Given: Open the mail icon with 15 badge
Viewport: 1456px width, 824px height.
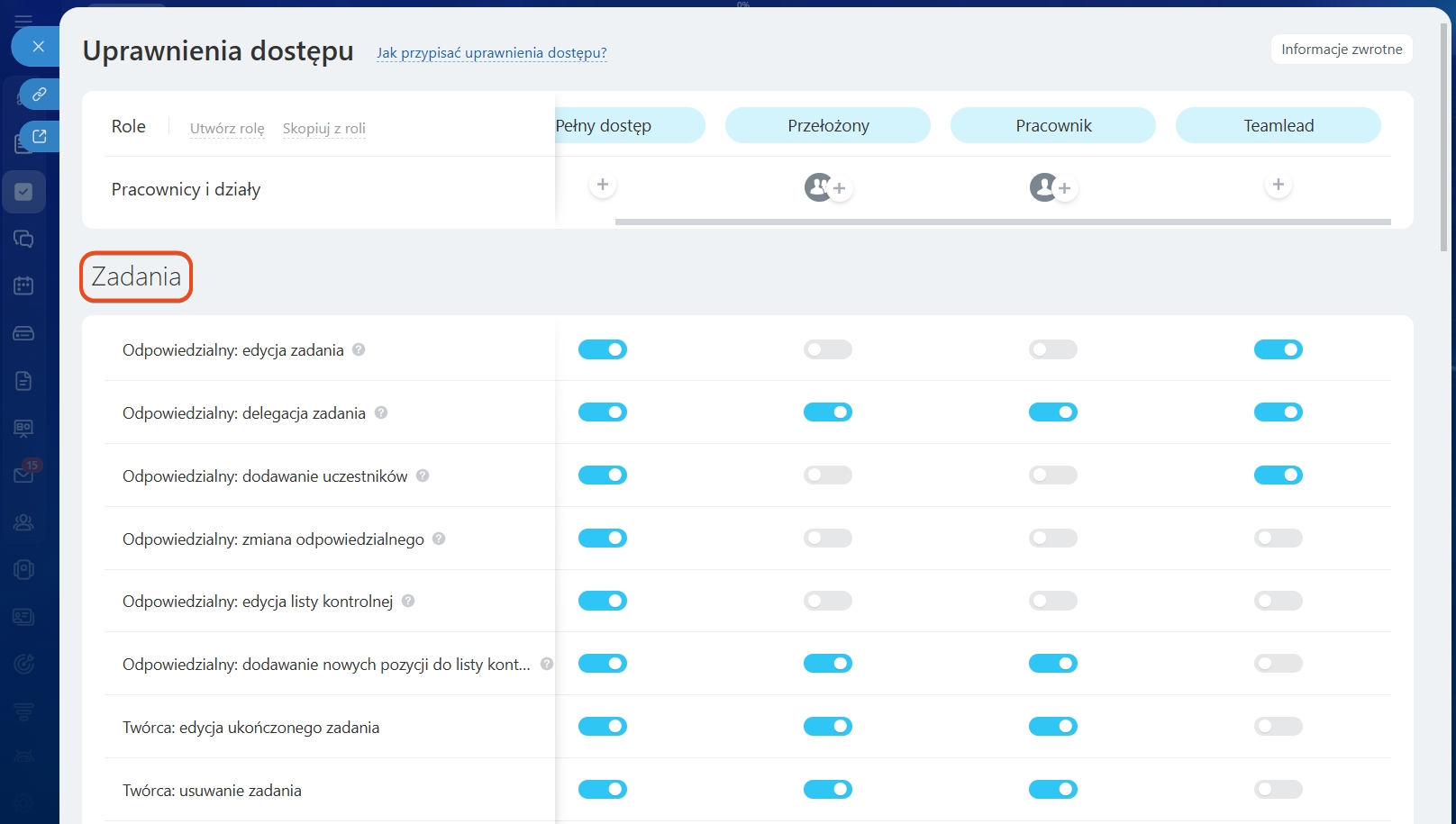Looking at the screenshot, I should [24, 475].
